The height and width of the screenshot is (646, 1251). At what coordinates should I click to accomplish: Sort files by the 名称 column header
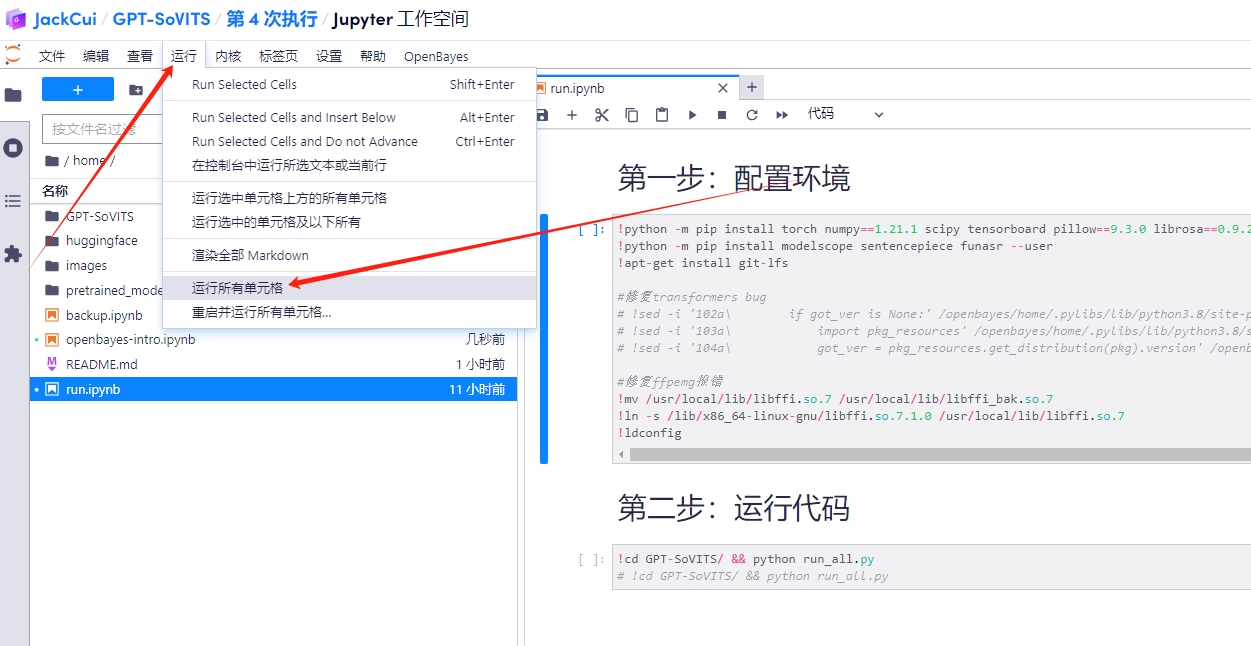pyautogui.click(x=55, y=191)
